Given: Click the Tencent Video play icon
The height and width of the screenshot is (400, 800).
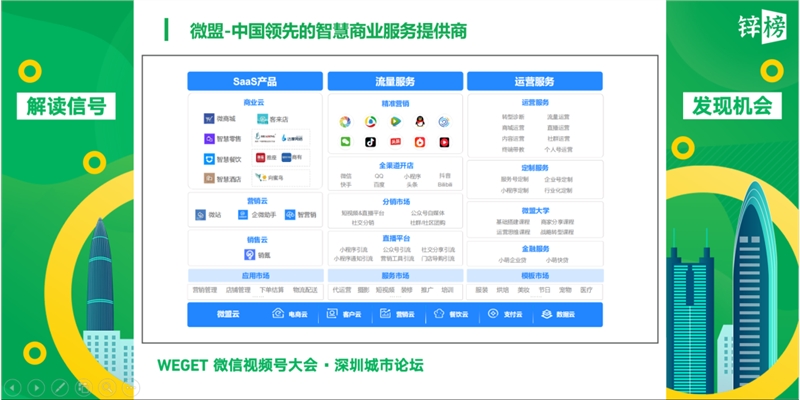Looking at the screenshot, I should (395, 121).
